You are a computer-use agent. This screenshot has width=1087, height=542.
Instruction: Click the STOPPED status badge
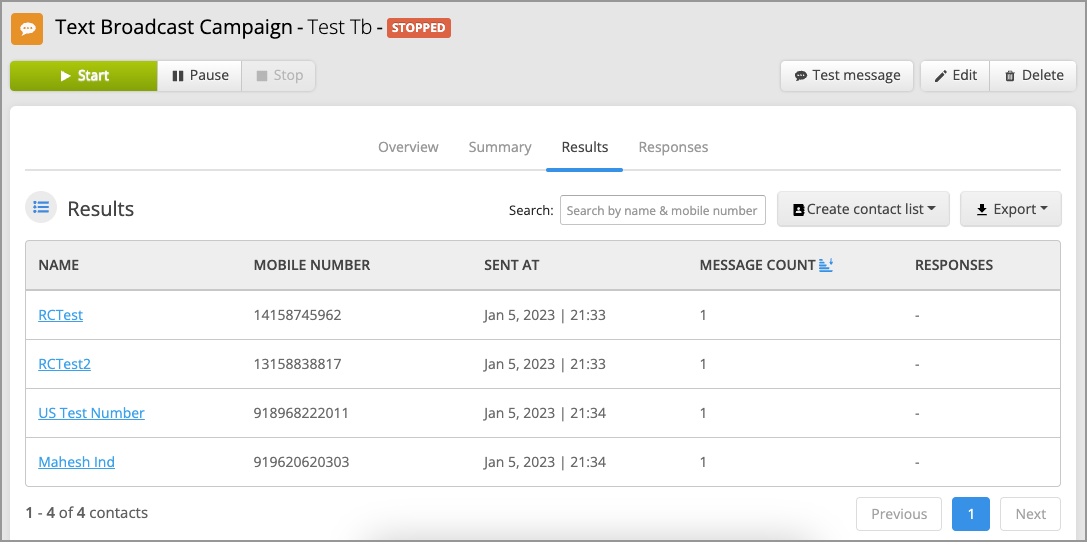(x=419, y=28)
